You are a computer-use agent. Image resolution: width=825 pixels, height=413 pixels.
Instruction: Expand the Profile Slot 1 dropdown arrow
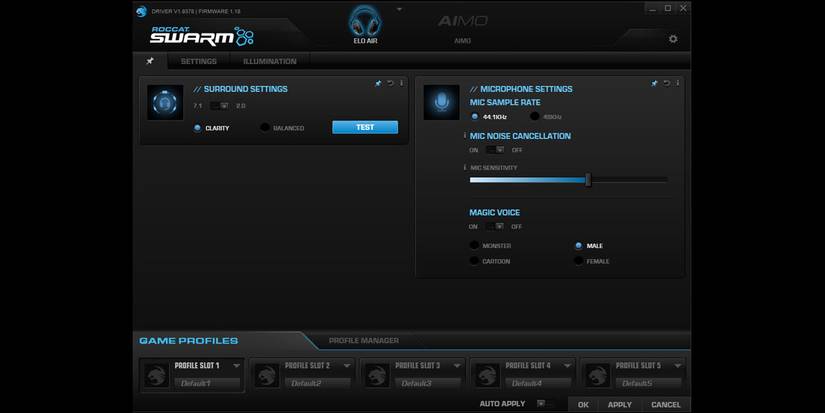point(237,366)
